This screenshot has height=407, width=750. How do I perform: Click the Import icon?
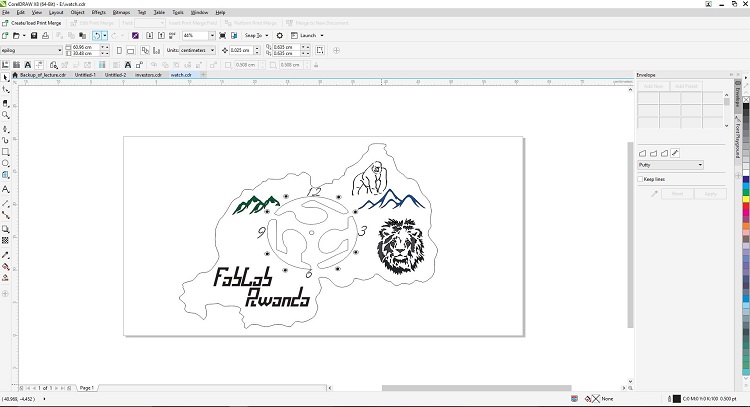pyautogui.click(x=150, y=35)
